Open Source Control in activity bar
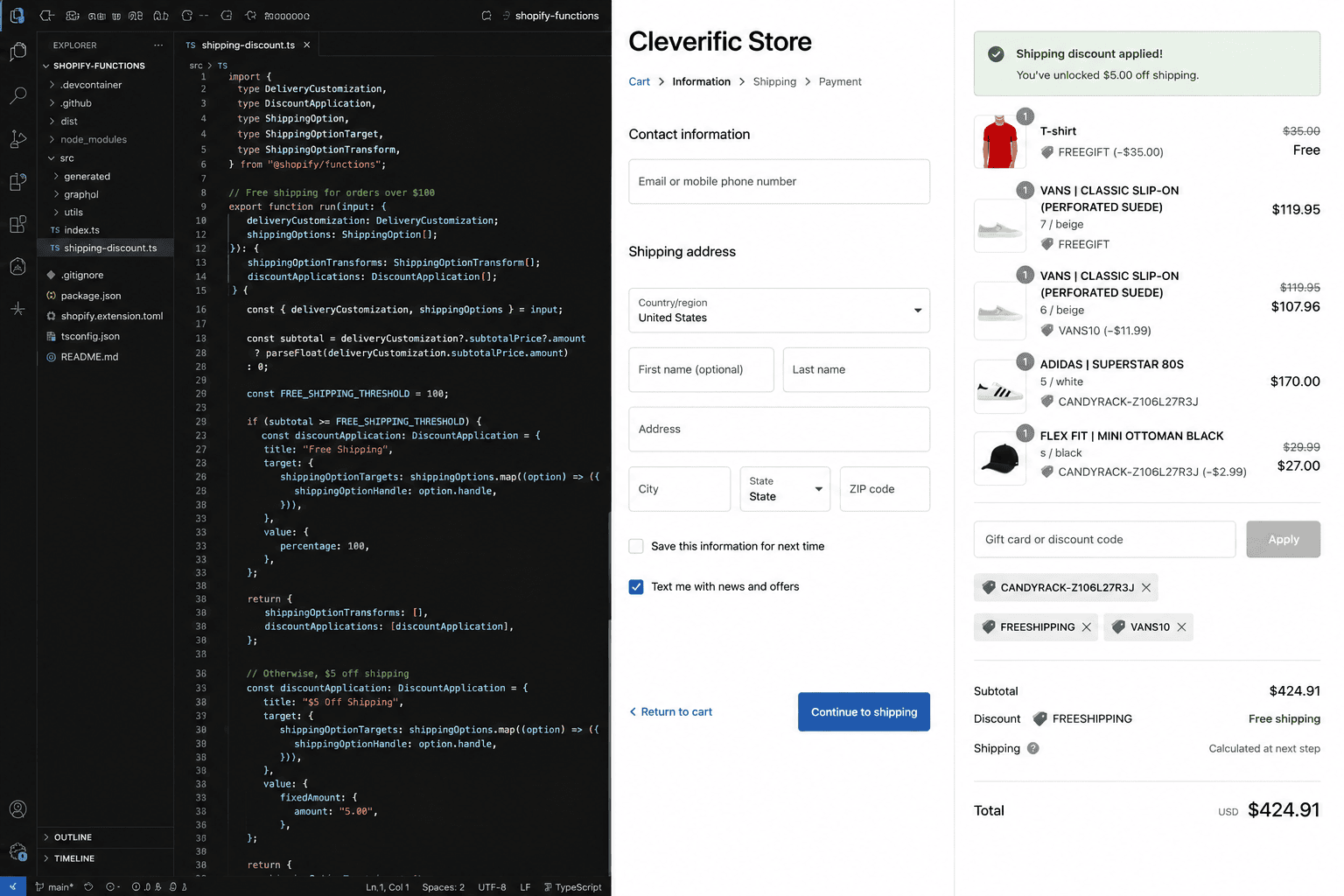Viewport: 1344px width, 896px height. 17,138
